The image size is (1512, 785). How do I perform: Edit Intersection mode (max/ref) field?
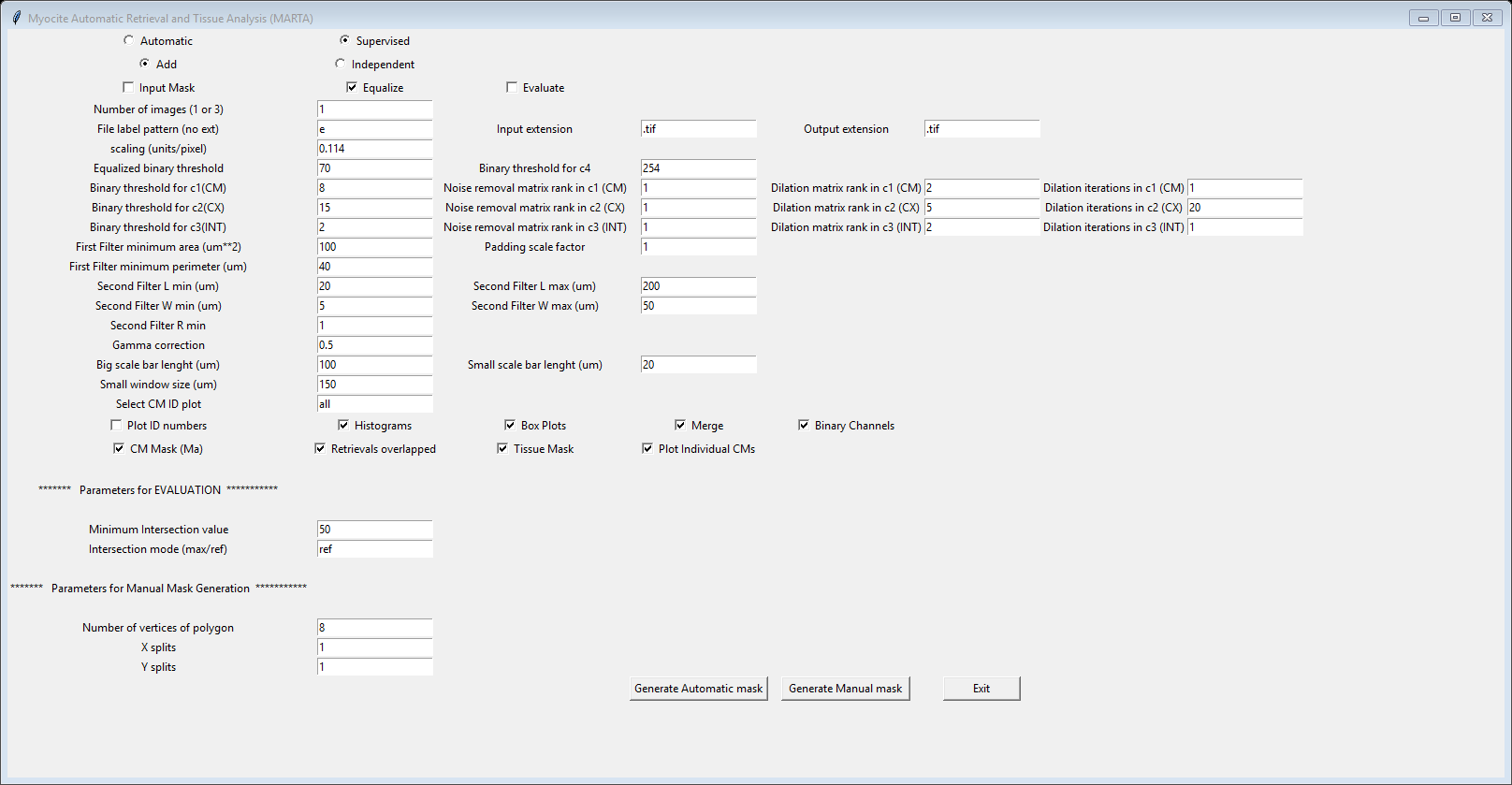coord(374,549)
